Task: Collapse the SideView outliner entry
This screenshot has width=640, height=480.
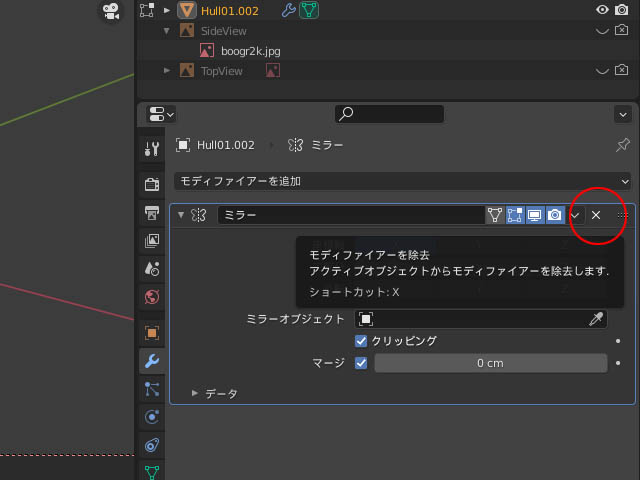Action: pyautogui.click(x=167, y=31)
